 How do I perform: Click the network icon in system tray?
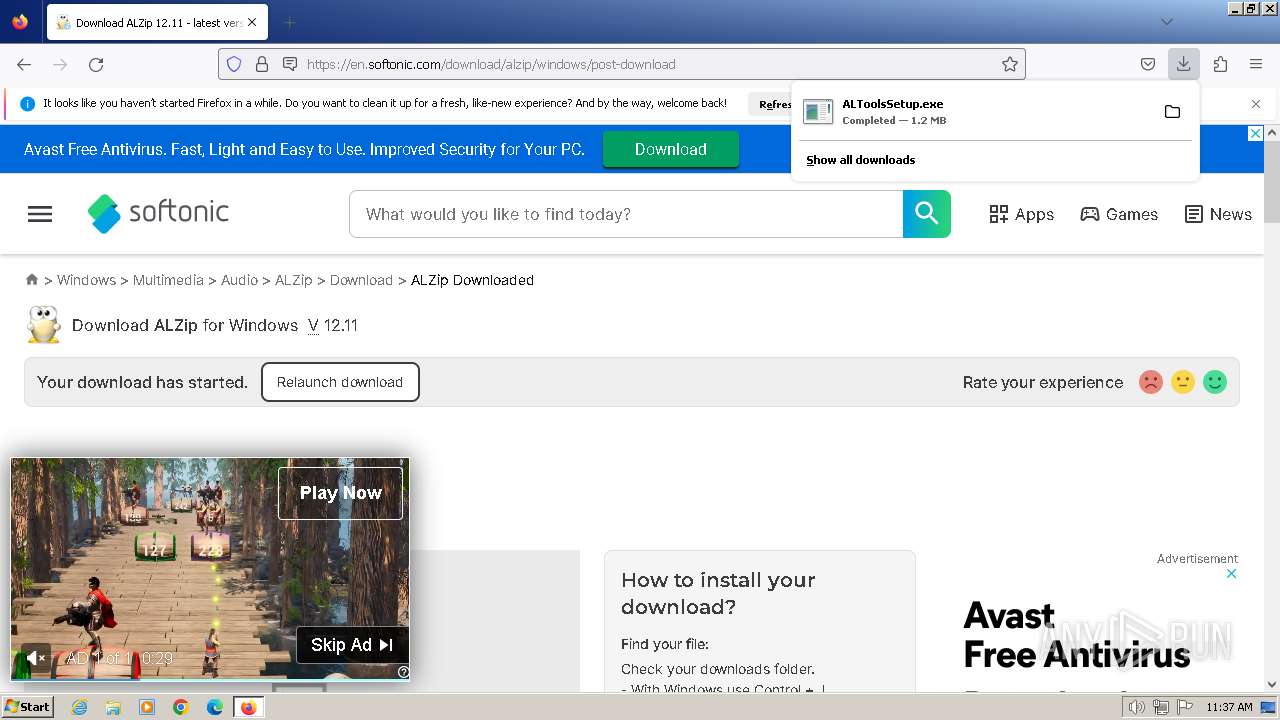coord(1162,707)
